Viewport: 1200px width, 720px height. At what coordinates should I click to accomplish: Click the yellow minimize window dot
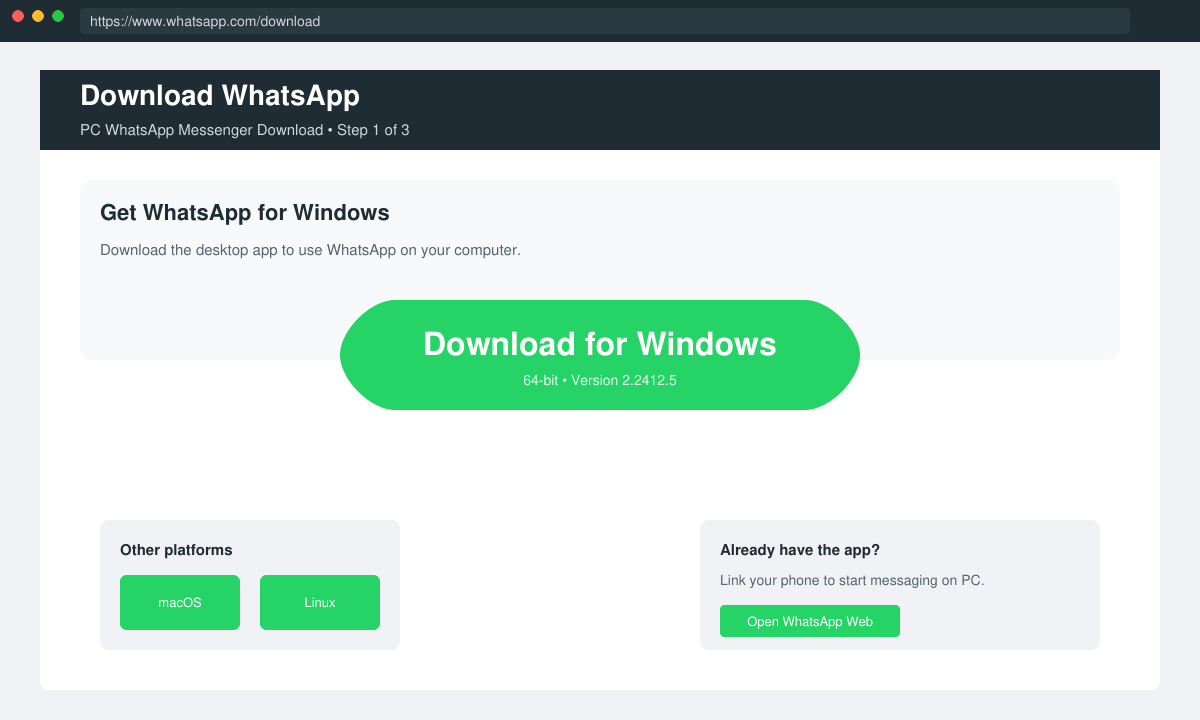pos(38,16)
